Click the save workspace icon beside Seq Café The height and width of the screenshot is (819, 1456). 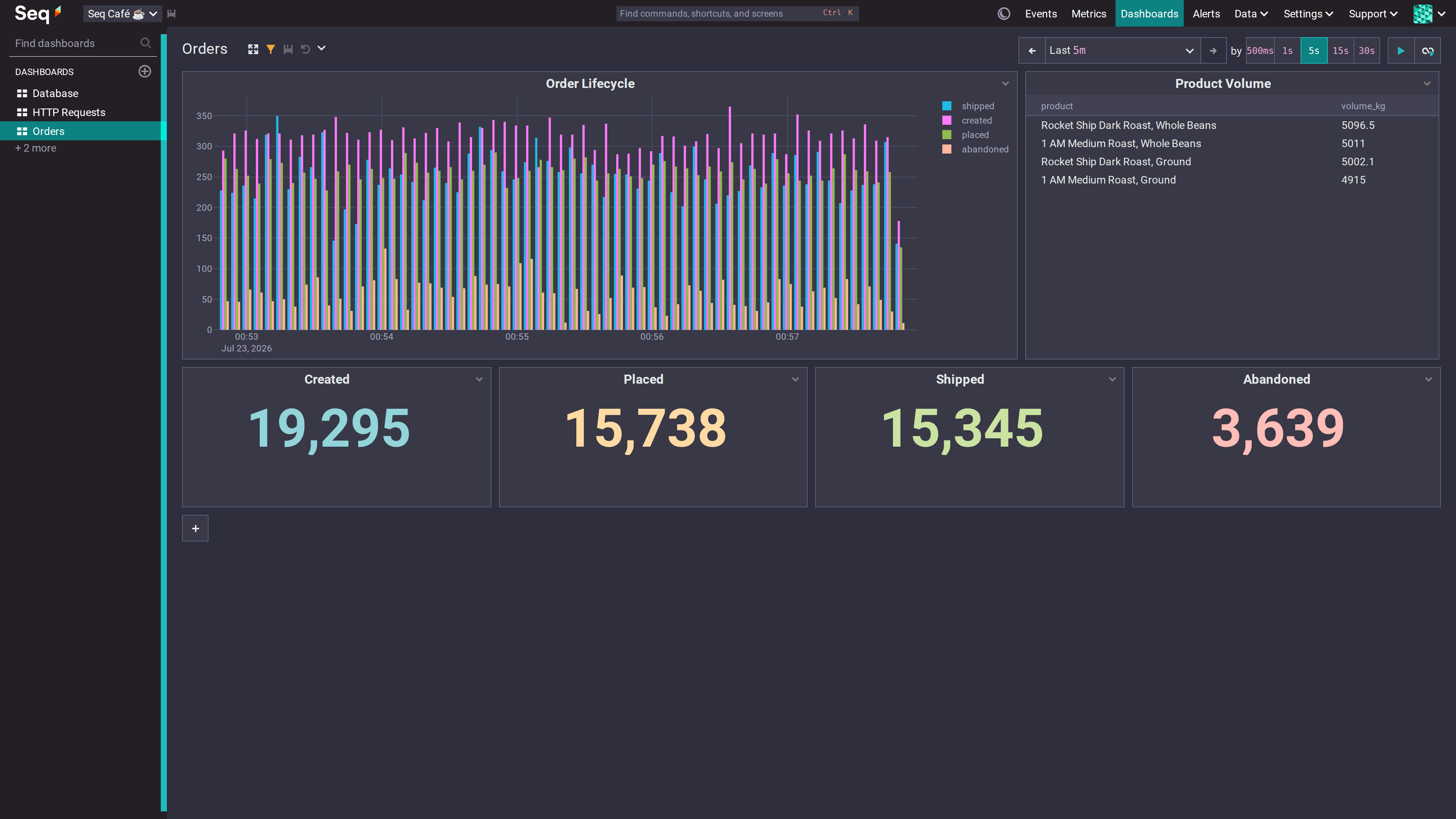click(171, 14)
